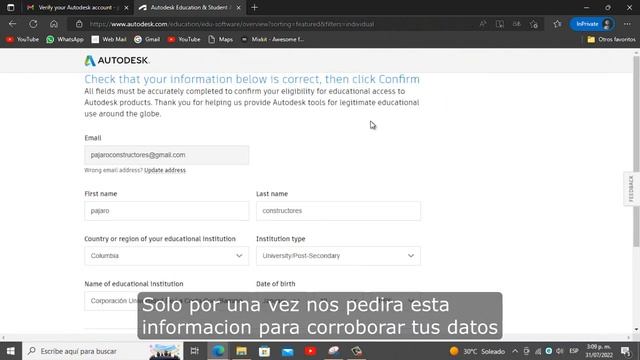This screenshot has height=360, width=640.
Task: Open the tab actions menu icon
Action: click(11, 7)
